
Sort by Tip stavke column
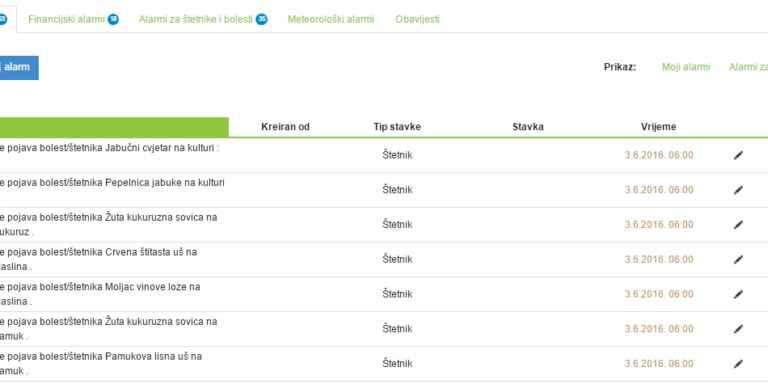[x=397, y=127]
